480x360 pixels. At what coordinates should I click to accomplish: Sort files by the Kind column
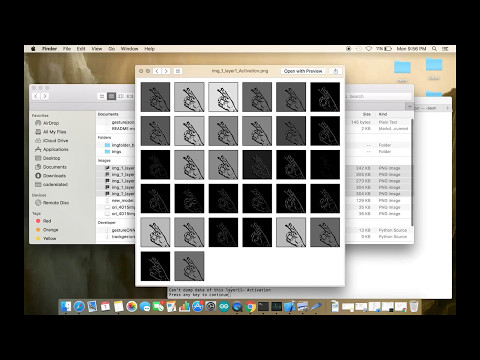coord(383,114)
